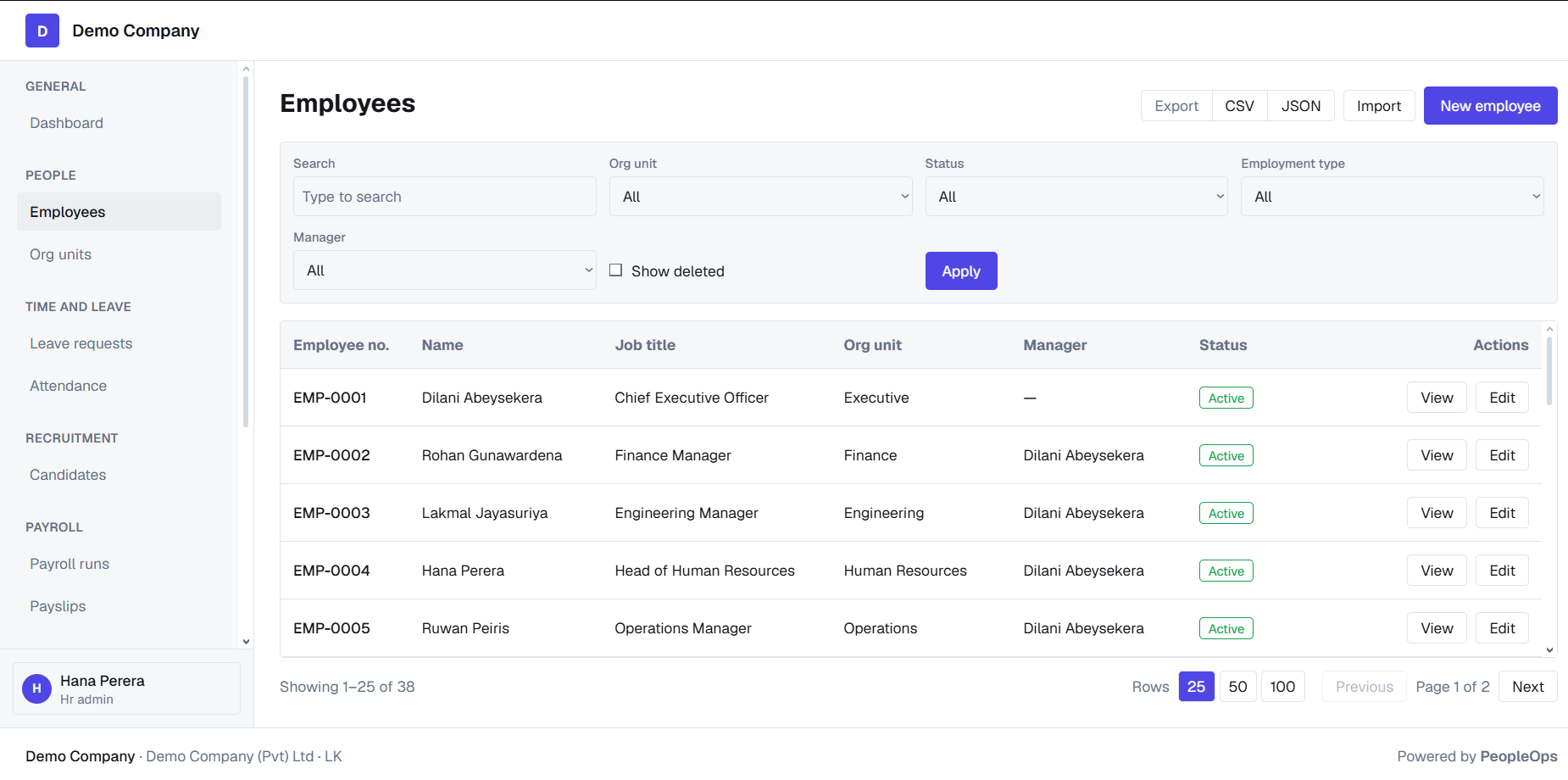Click the employee Search input field
Viewport: 1568px width, 780px height.
tap(445, 197)
